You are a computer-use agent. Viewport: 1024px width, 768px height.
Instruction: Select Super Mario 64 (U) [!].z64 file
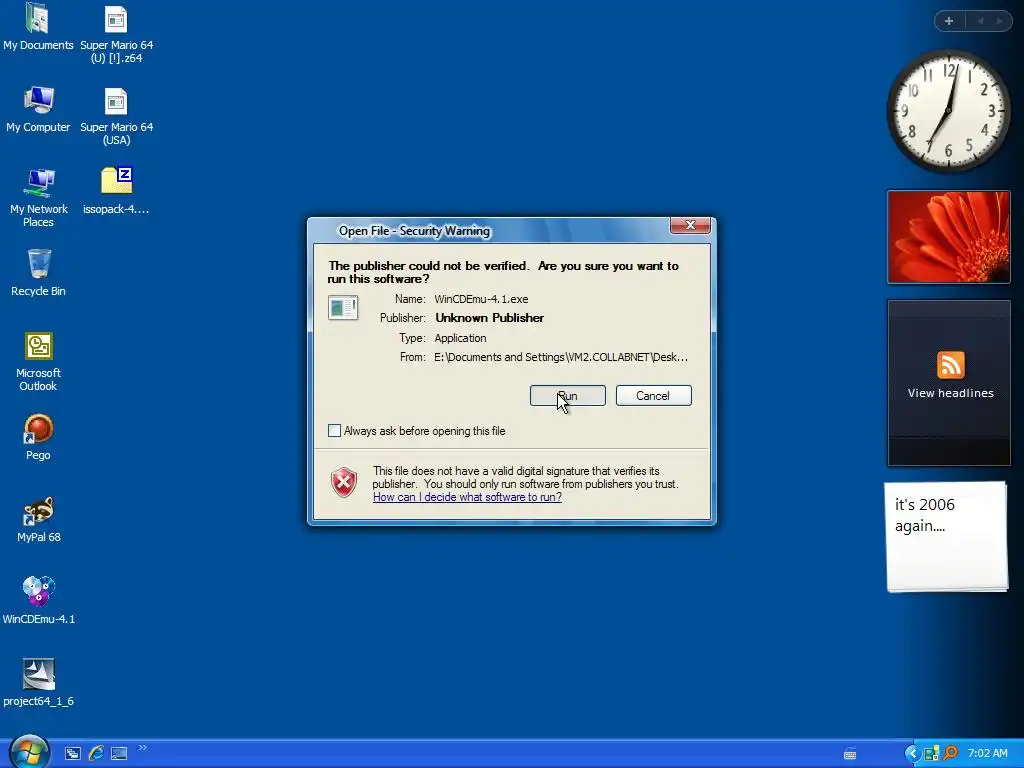(x=116, y=33)
